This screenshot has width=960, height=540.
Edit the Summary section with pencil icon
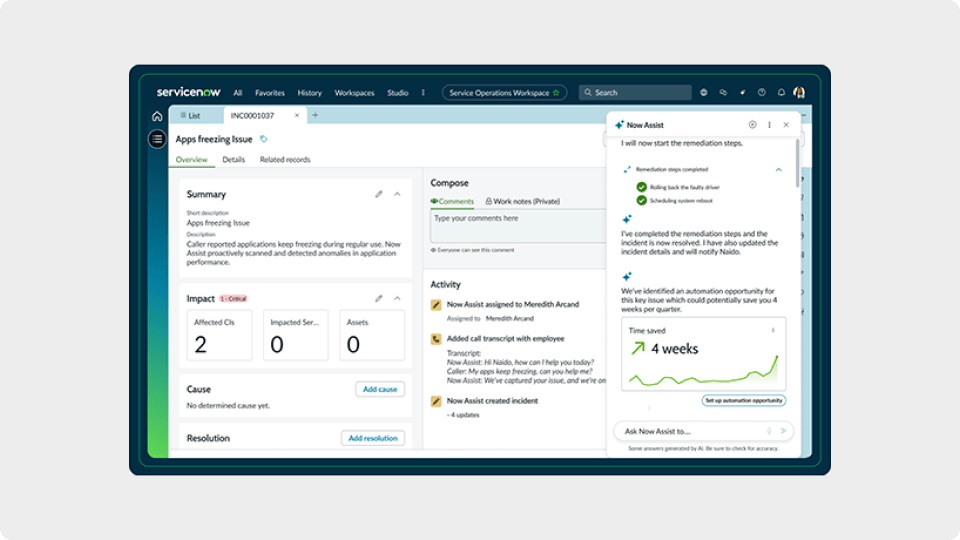click(x=379, y=194)
